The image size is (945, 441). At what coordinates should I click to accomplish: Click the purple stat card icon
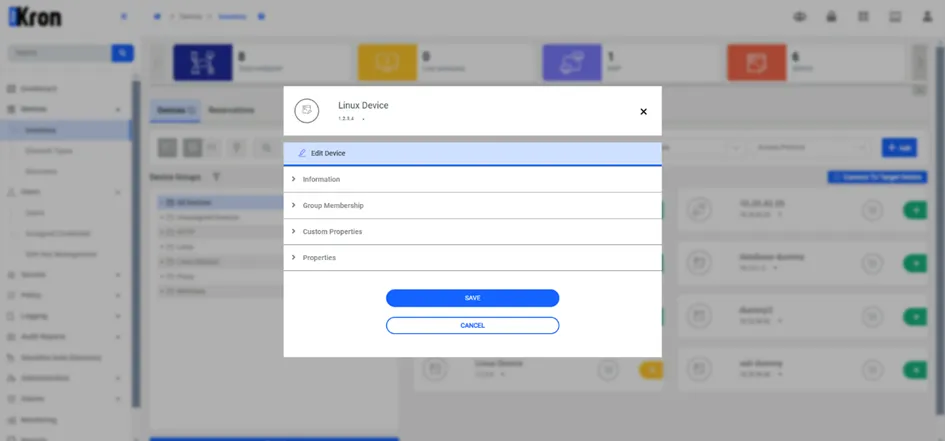click(x=572, y=62)
